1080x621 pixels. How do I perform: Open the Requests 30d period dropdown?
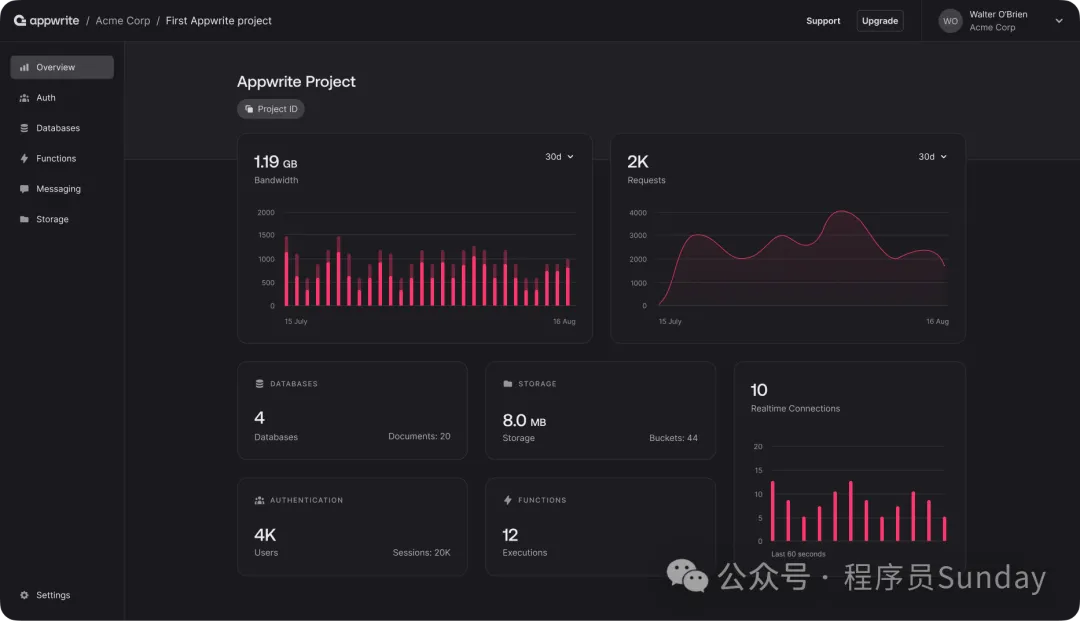click(x=932, y=157)
